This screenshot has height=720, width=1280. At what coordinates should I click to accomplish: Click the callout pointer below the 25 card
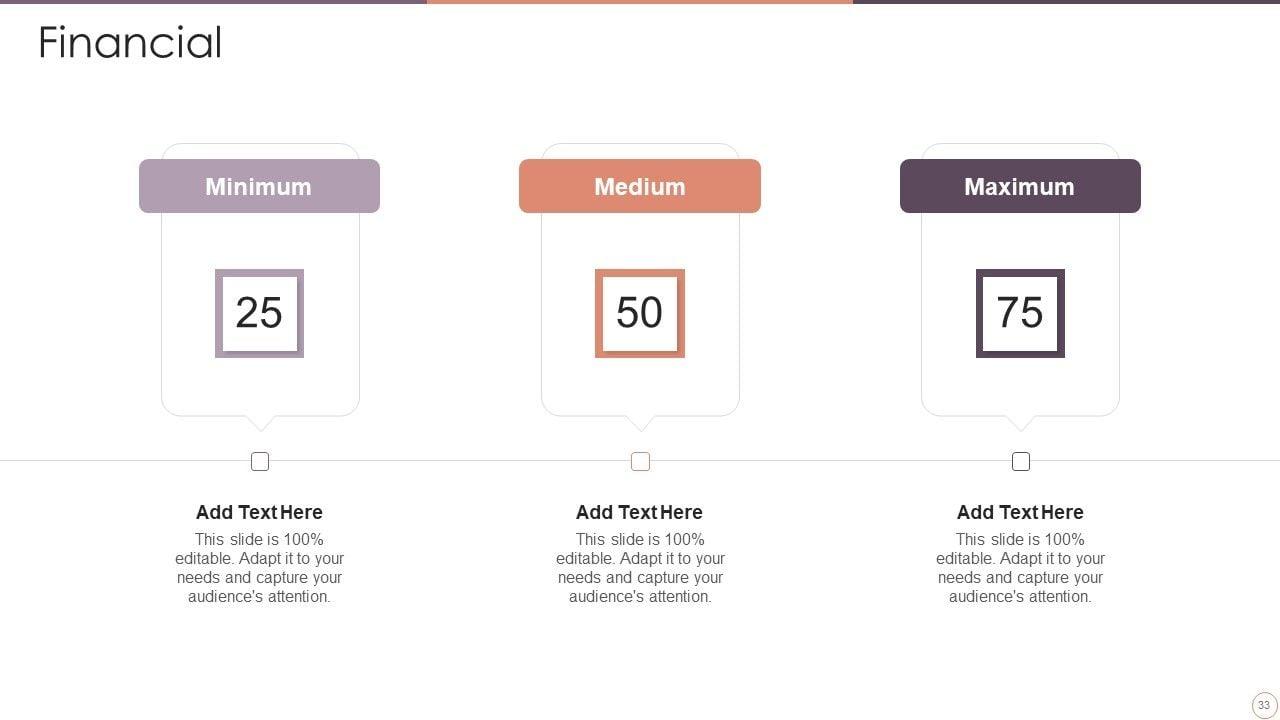tap(260, 423)
